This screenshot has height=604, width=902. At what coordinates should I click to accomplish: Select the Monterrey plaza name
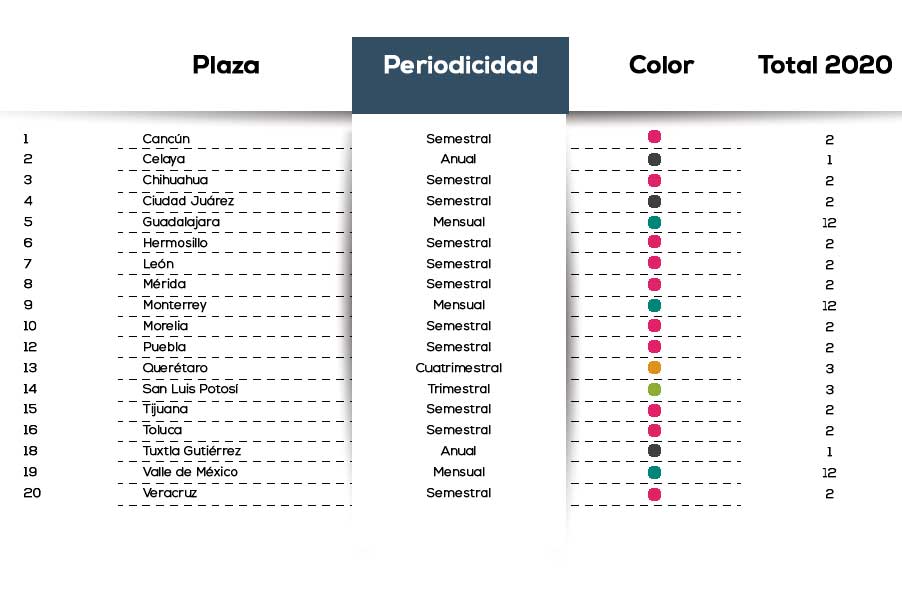174,305
